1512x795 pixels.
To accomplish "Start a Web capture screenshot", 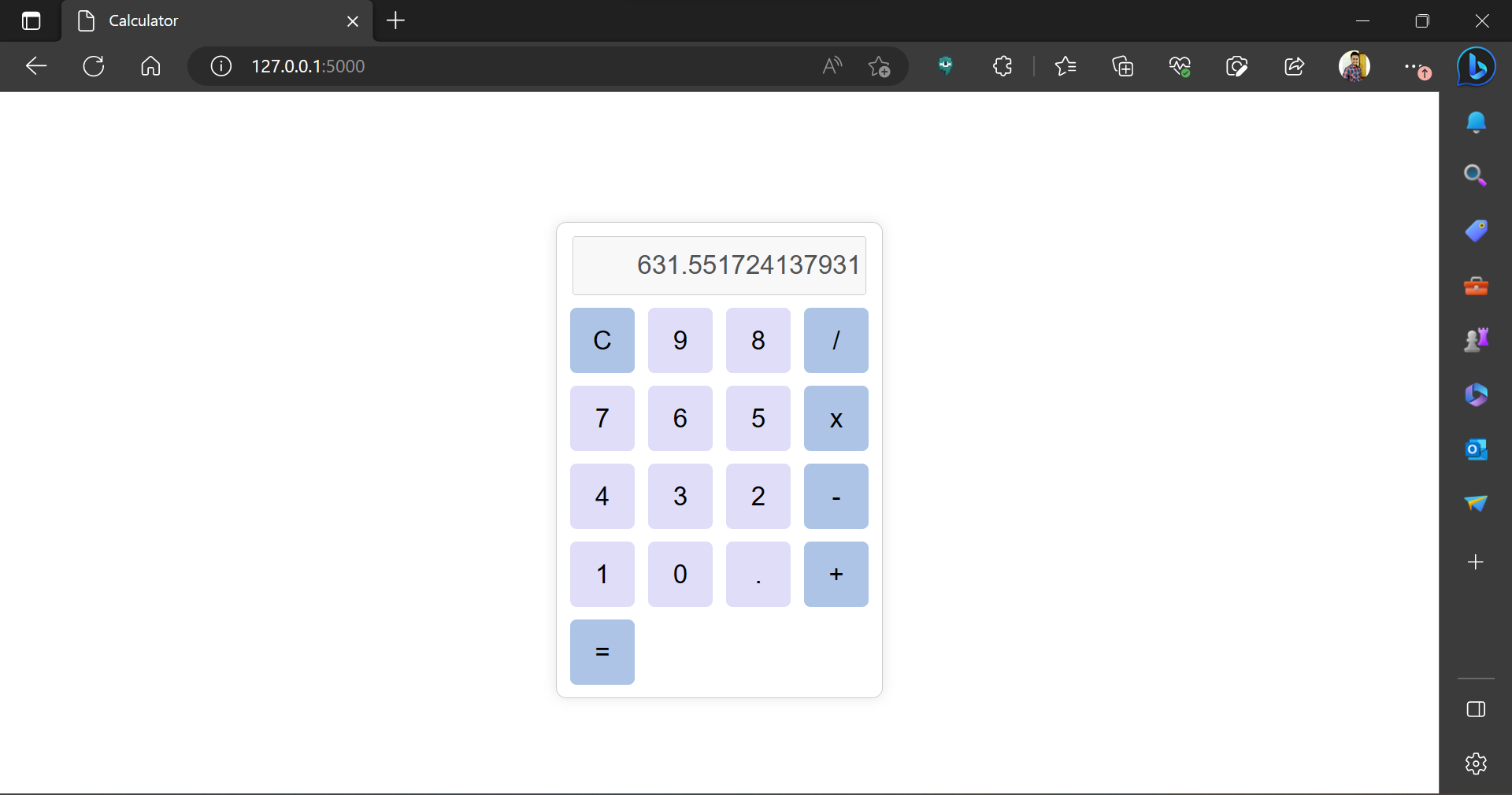I will [1237, 67].
